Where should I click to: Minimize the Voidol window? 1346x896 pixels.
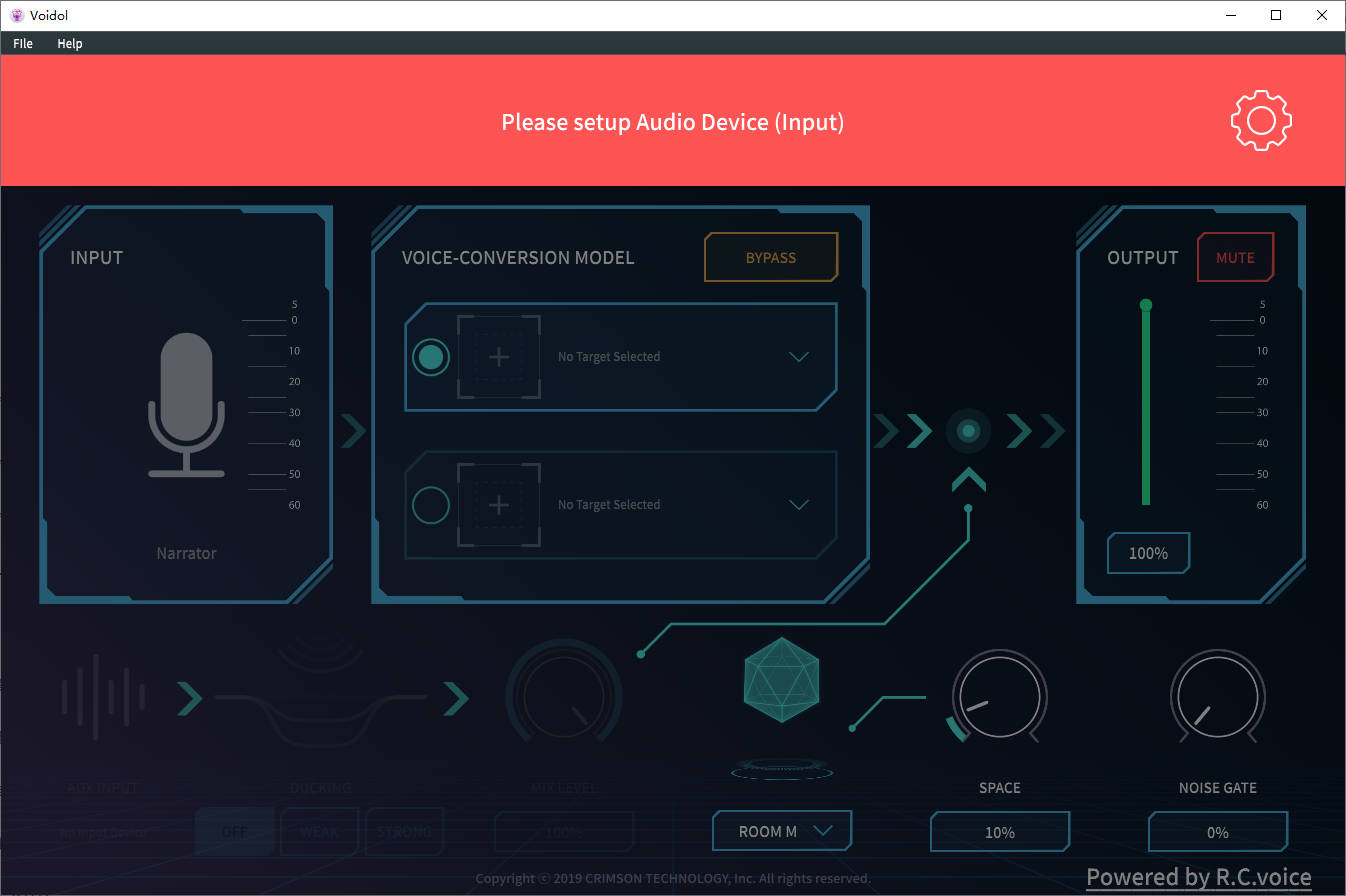click(1231, 15)
